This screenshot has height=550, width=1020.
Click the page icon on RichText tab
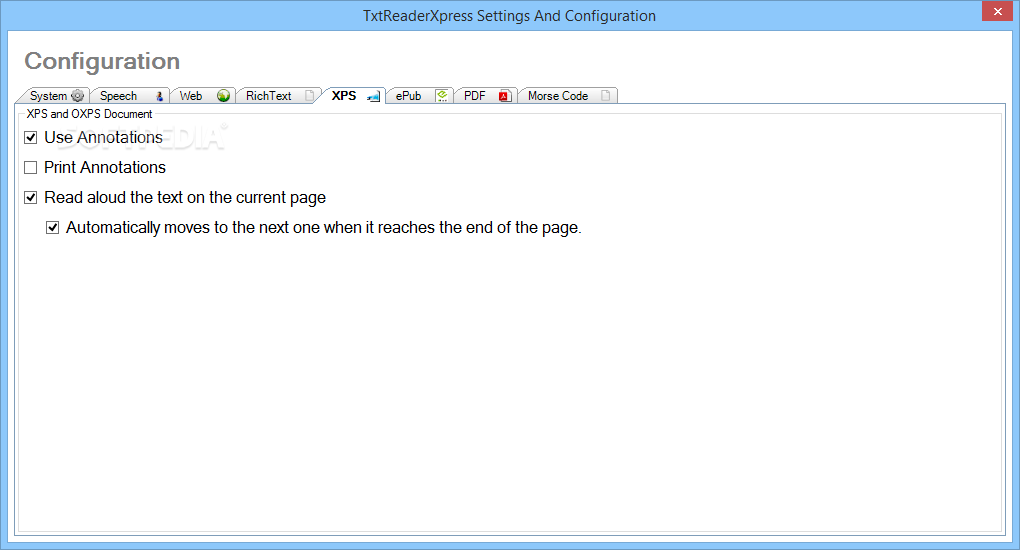[x=310, y=96]
